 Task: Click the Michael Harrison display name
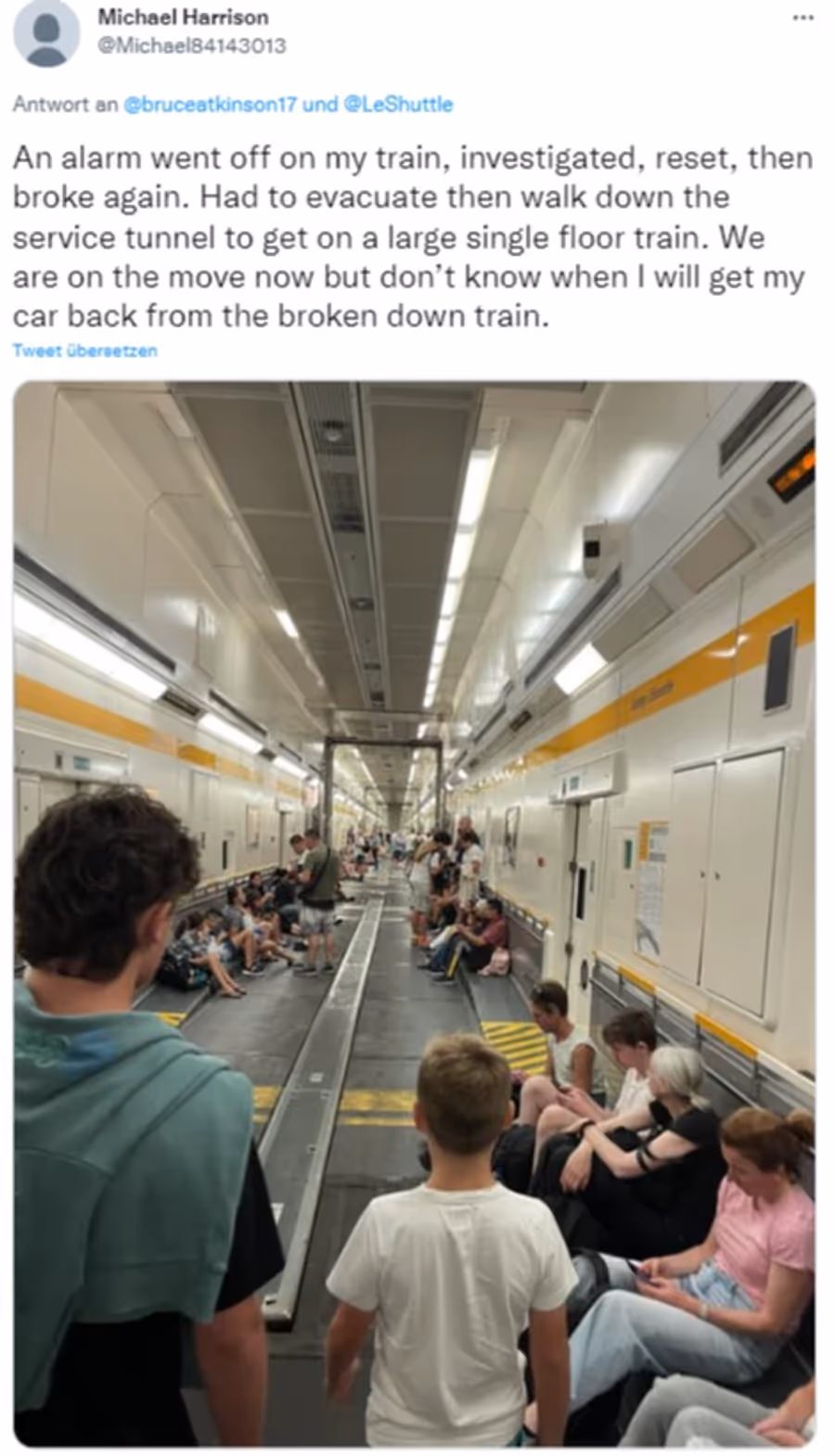click(x=183, y=17)
